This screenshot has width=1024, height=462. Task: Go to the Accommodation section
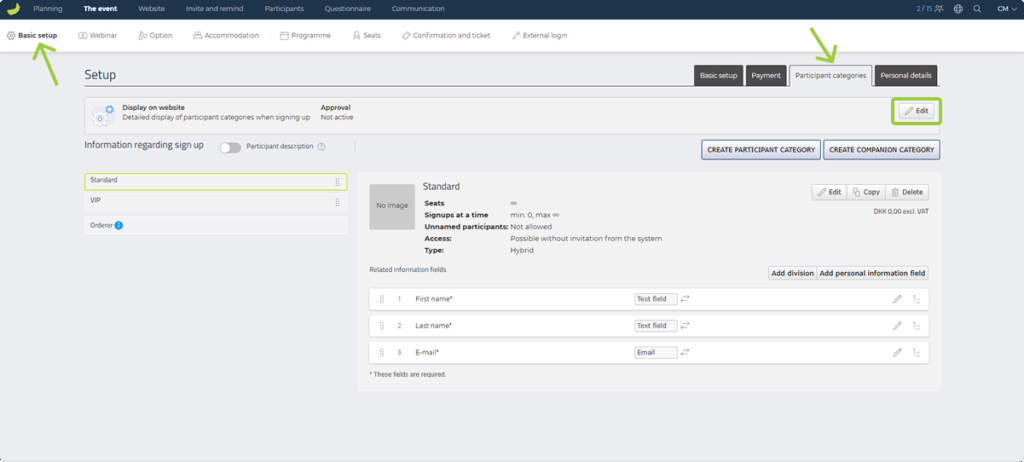coord(226,35)
